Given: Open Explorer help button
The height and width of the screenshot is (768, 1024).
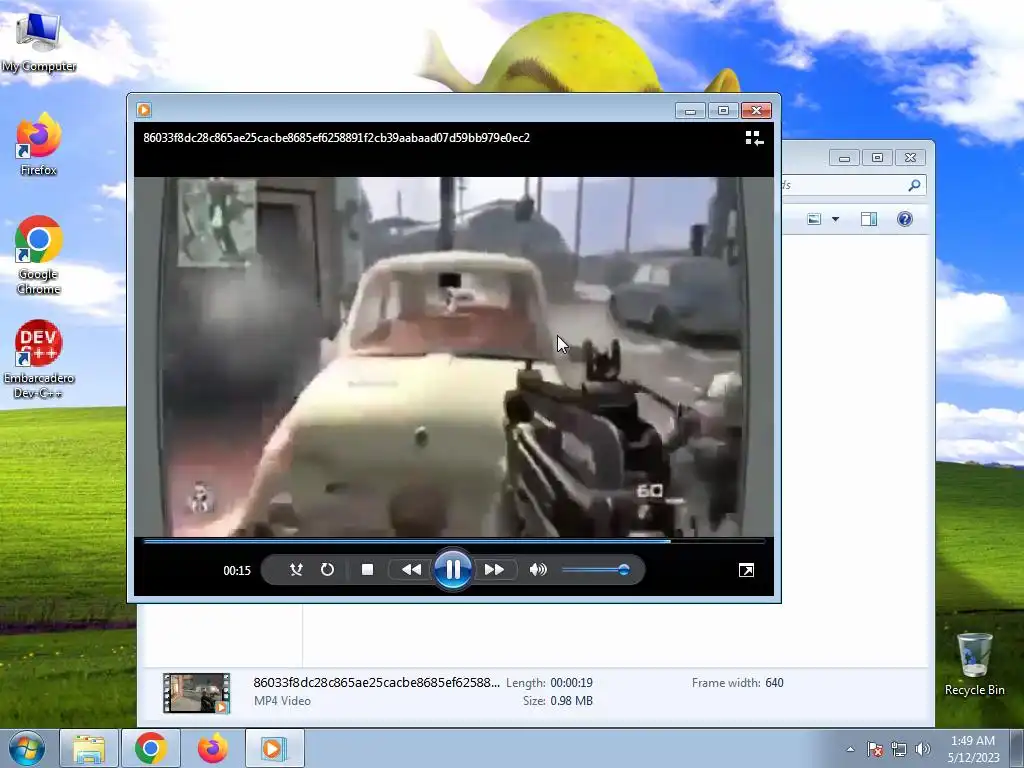Looking at the screenshot, I should 904,219.
